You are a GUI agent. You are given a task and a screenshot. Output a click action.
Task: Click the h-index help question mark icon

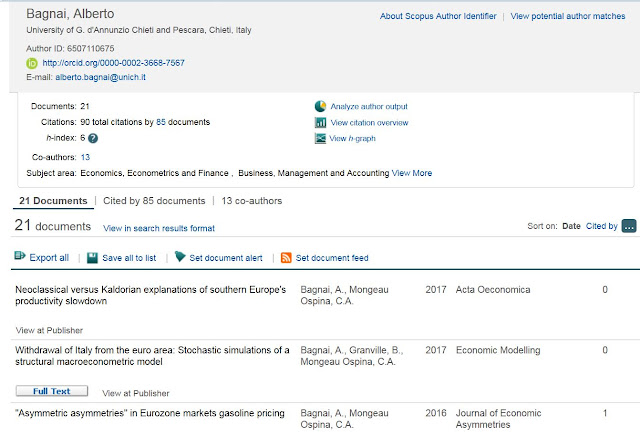coord(93,138)
